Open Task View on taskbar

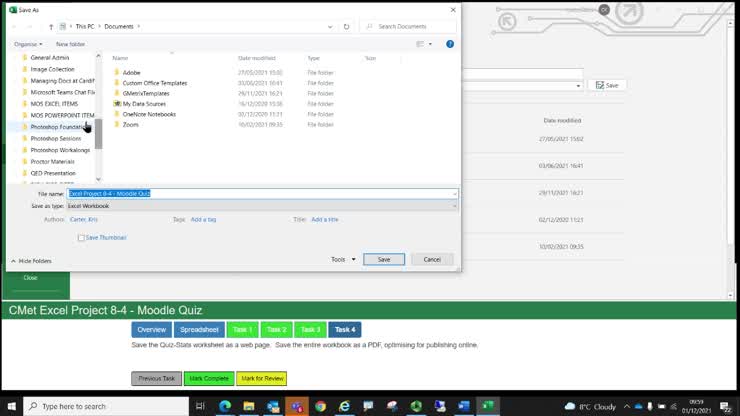coord(201,406)
